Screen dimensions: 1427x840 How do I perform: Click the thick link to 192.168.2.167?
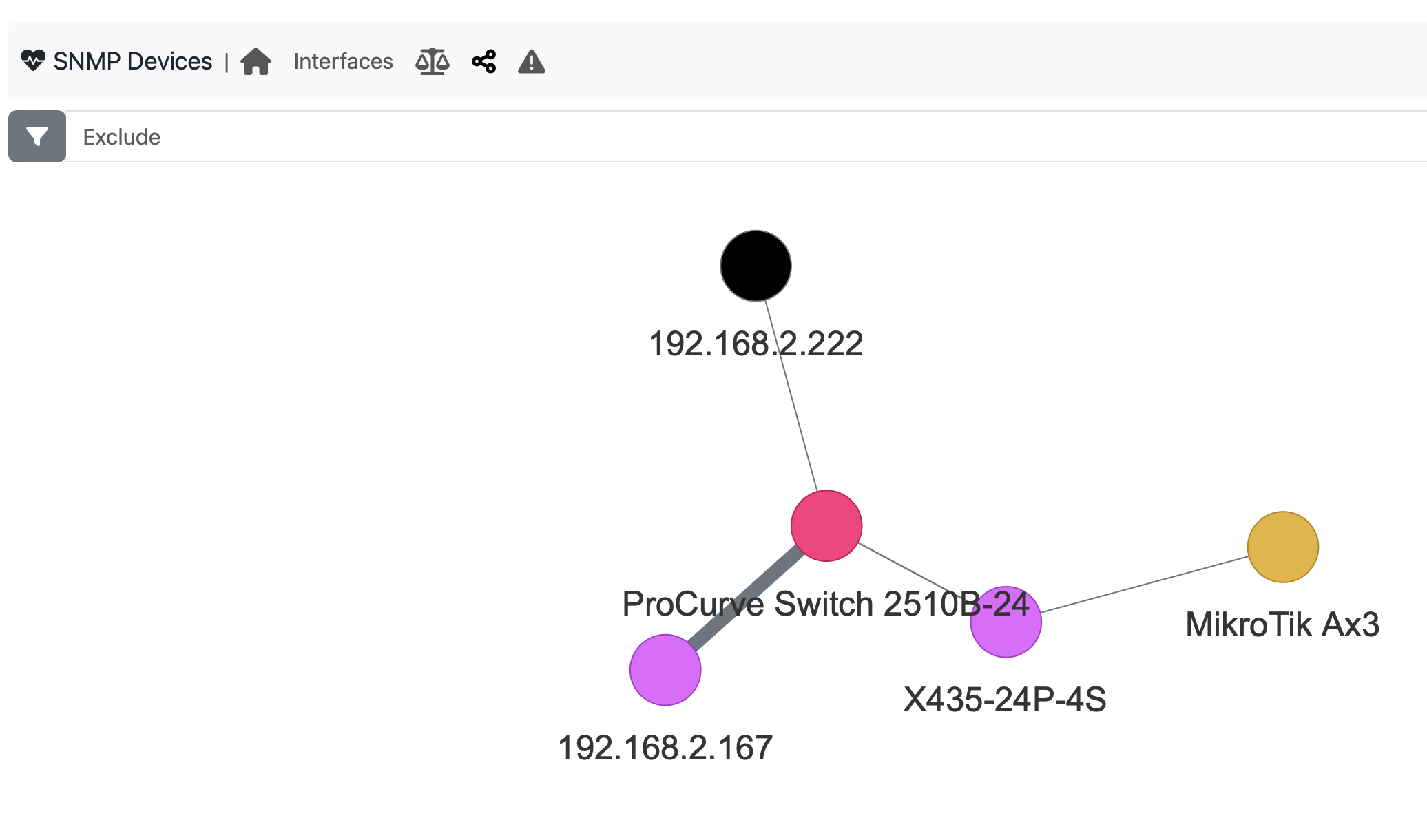tap(746, 598)
